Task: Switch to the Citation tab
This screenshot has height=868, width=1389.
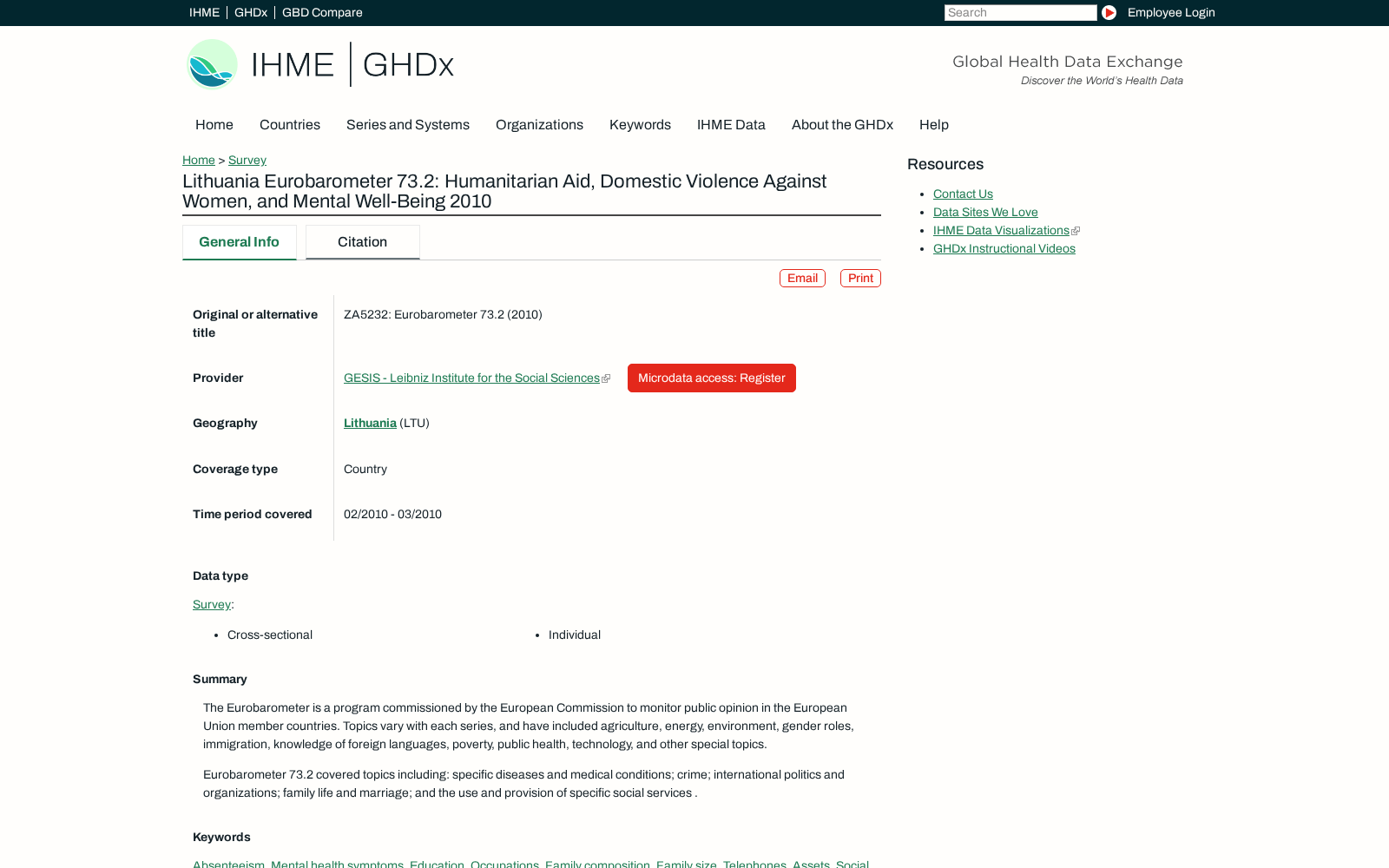Action: [363, 242]
